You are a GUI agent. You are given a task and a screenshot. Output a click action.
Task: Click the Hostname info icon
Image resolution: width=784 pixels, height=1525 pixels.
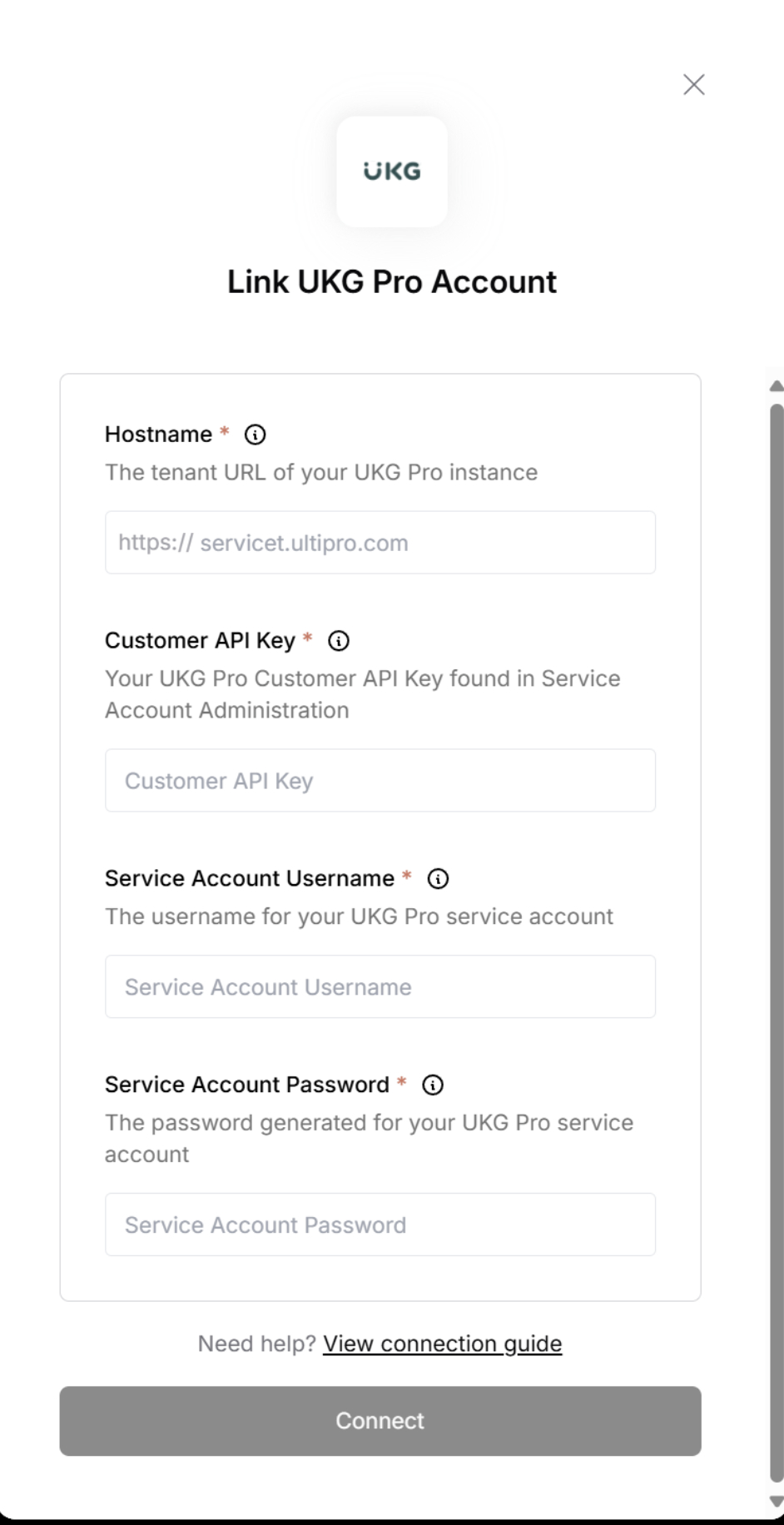point(256,435)
